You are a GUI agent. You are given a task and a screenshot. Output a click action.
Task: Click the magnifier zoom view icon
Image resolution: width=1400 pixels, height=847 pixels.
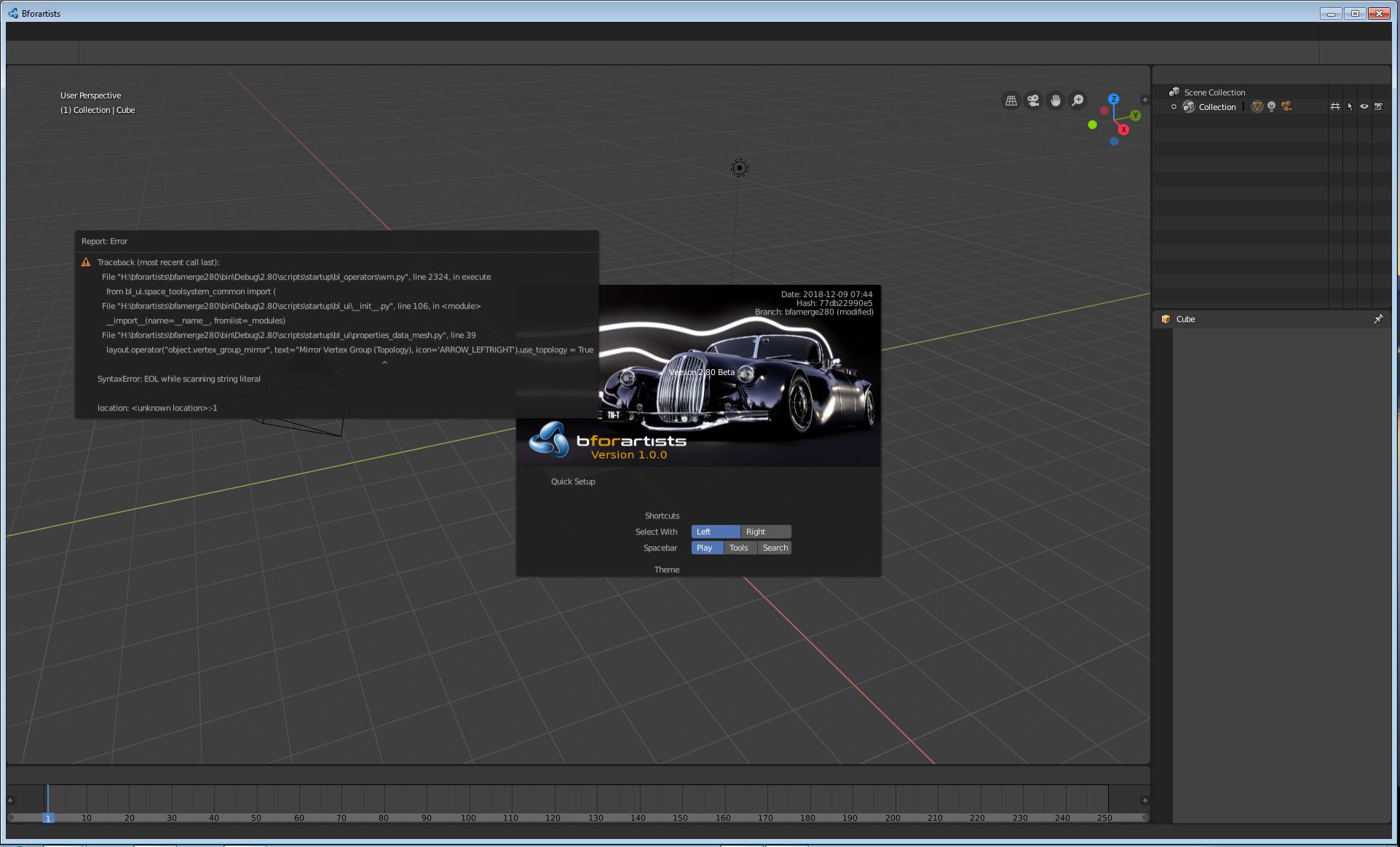pyautogui.click(x=1078, y=101)
